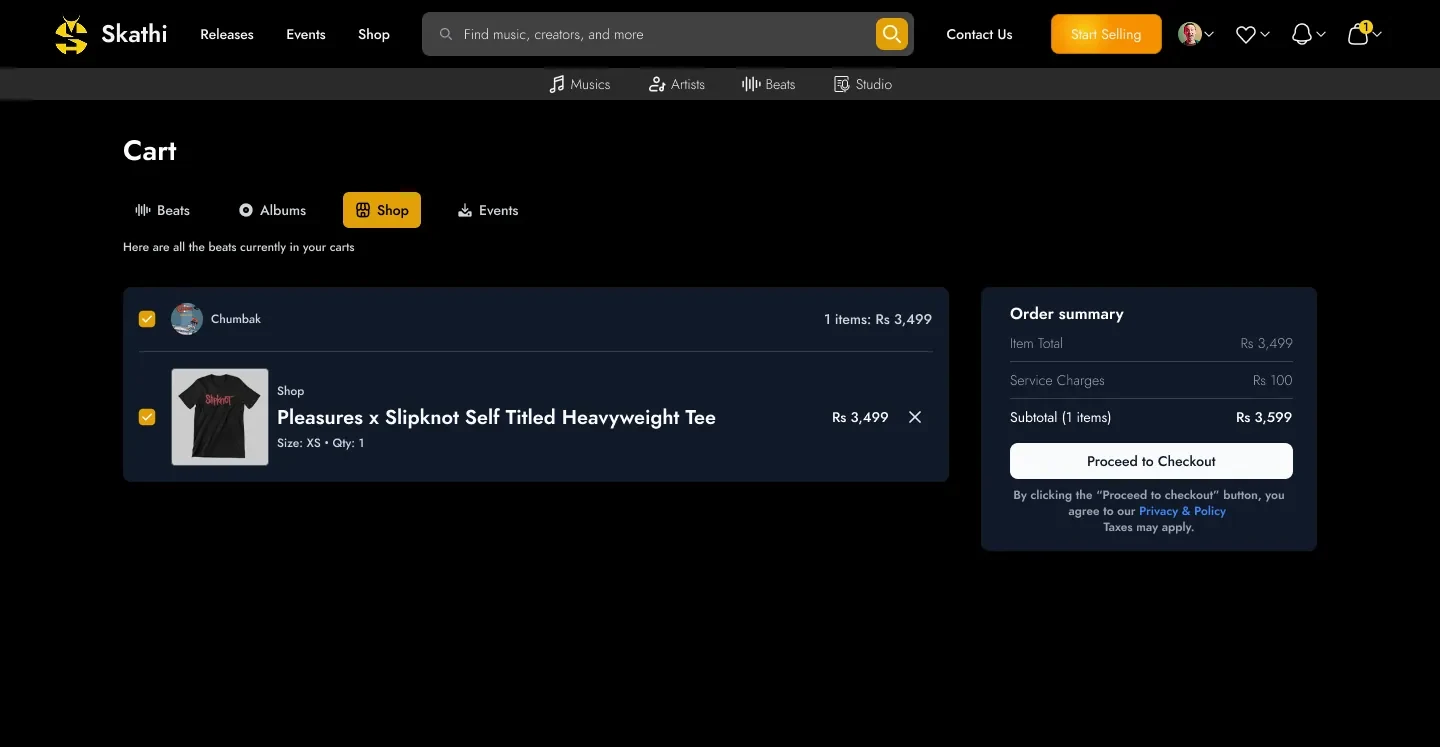Click the Contact Us link

tap(979, 34)
